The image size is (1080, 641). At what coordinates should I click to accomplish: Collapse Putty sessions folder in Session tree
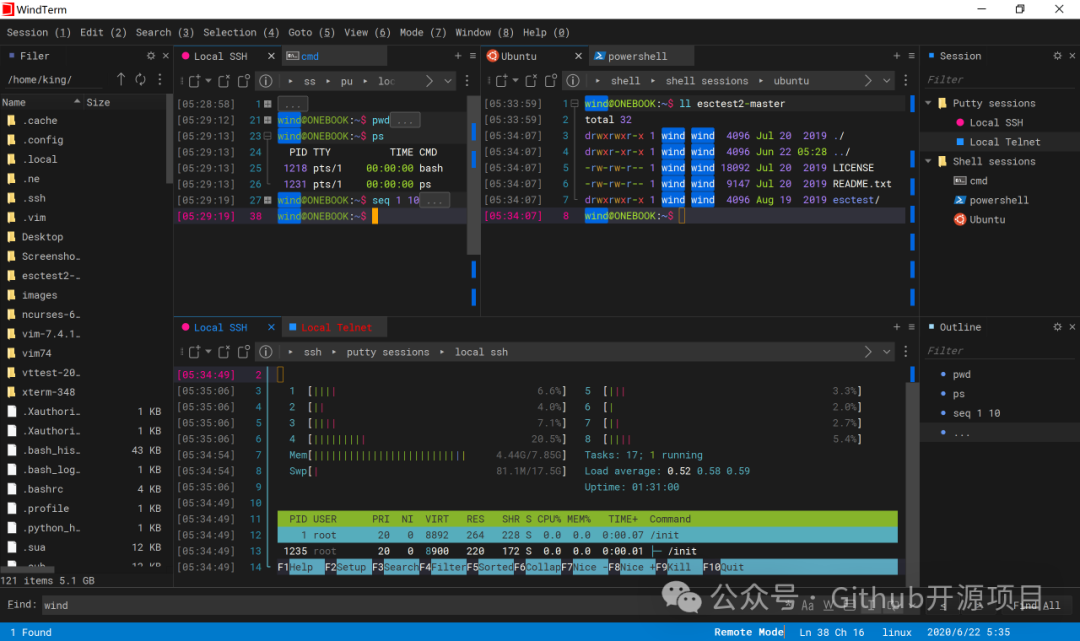(x=928, y=103)
